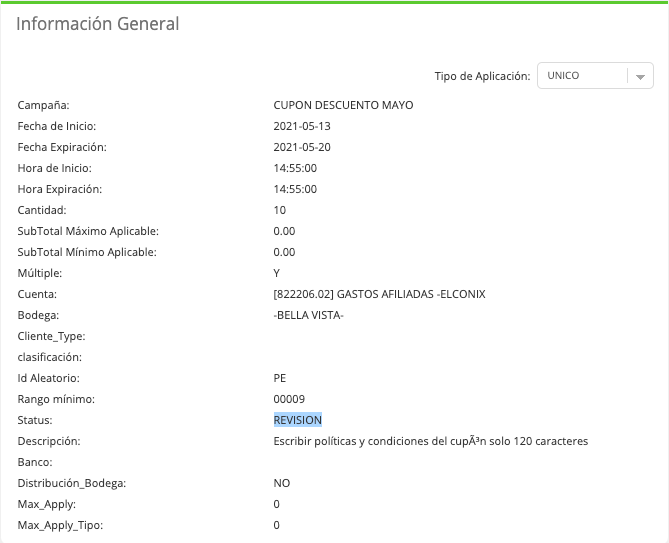
Task: Click the Descripción label
Action: 49,441
